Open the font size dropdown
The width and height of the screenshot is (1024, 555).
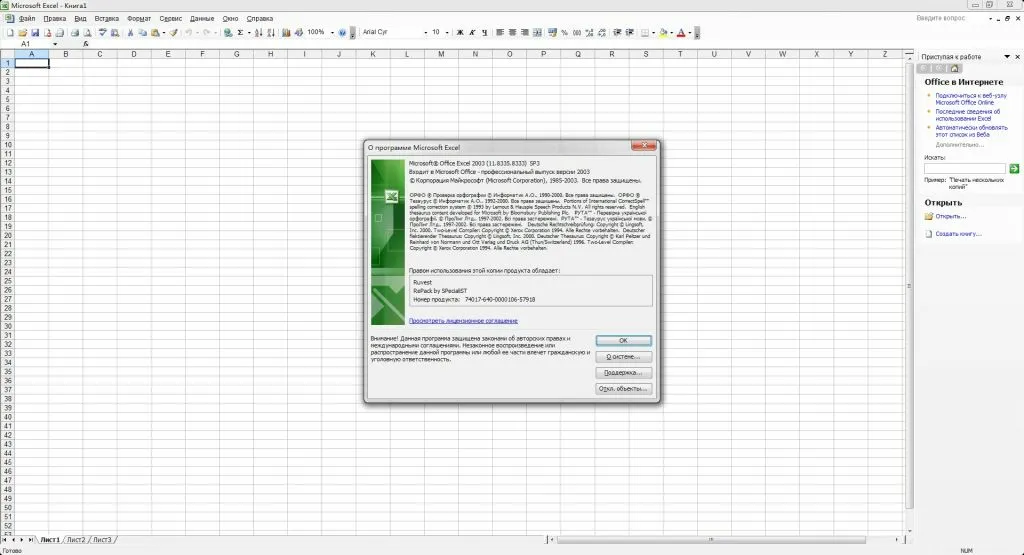447,32
